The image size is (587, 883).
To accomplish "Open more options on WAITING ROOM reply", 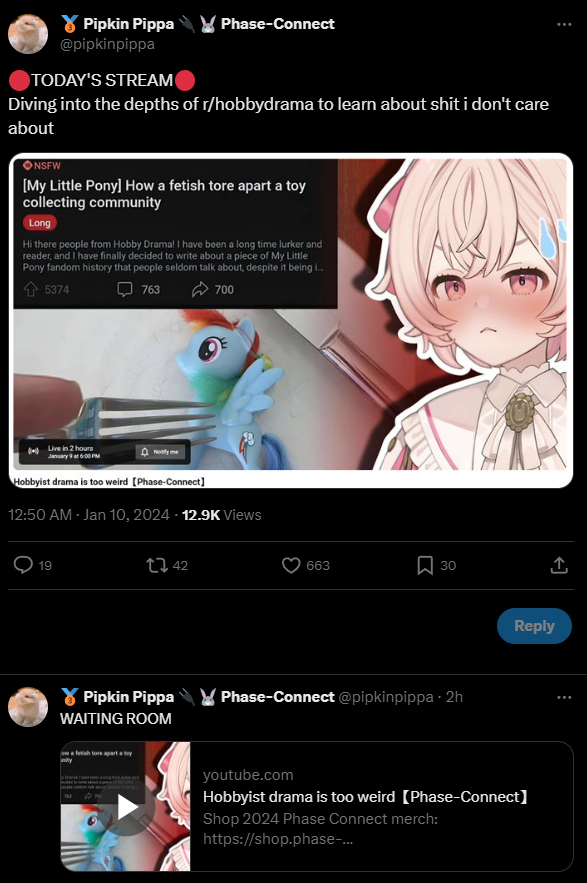I will [x=564, y=697].
